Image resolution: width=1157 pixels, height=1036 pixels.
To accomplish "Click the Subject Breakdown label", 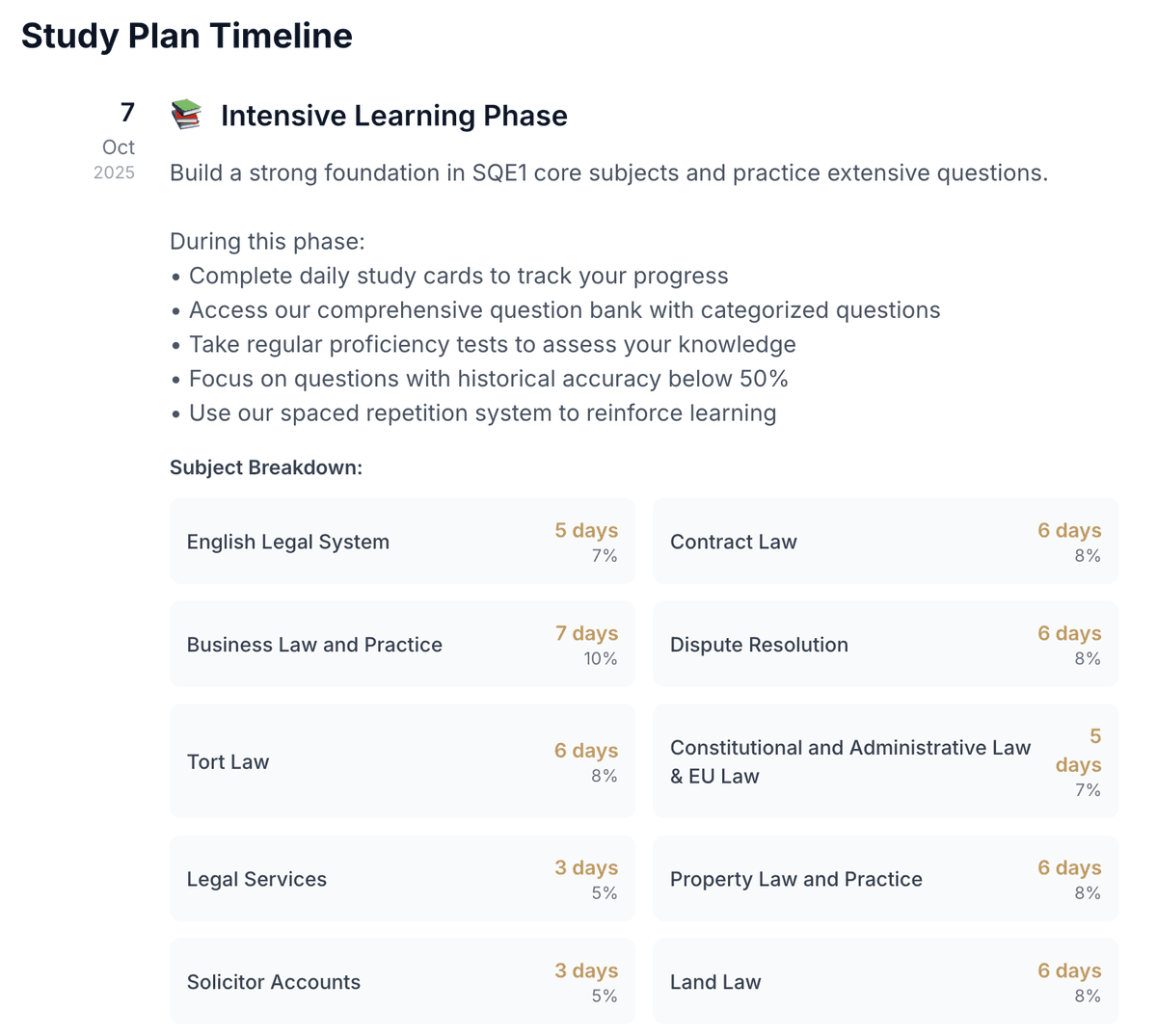I will click(x=266, y=467).
